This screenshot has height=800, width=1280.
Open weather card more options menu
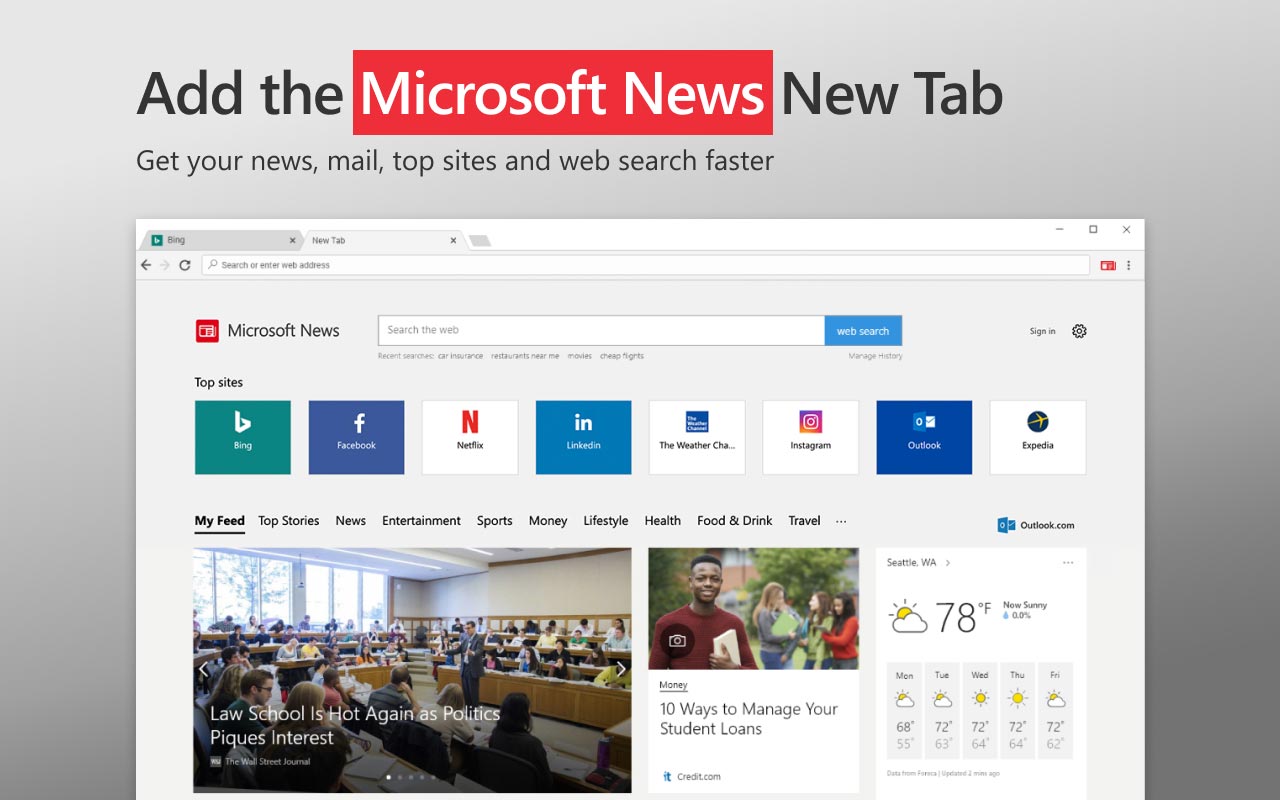coord(1068,563)
